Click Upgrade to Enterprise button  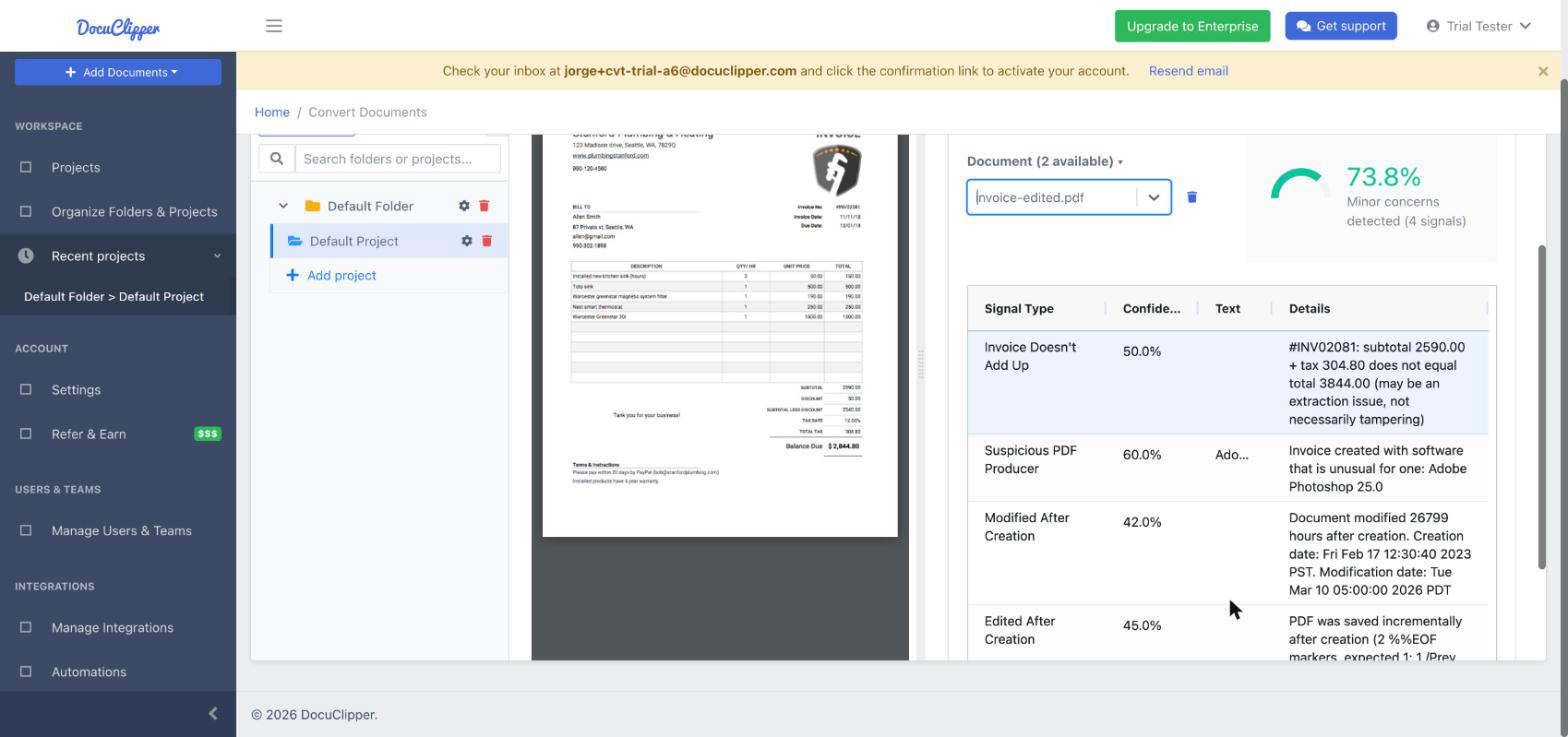coord(1192,26)
